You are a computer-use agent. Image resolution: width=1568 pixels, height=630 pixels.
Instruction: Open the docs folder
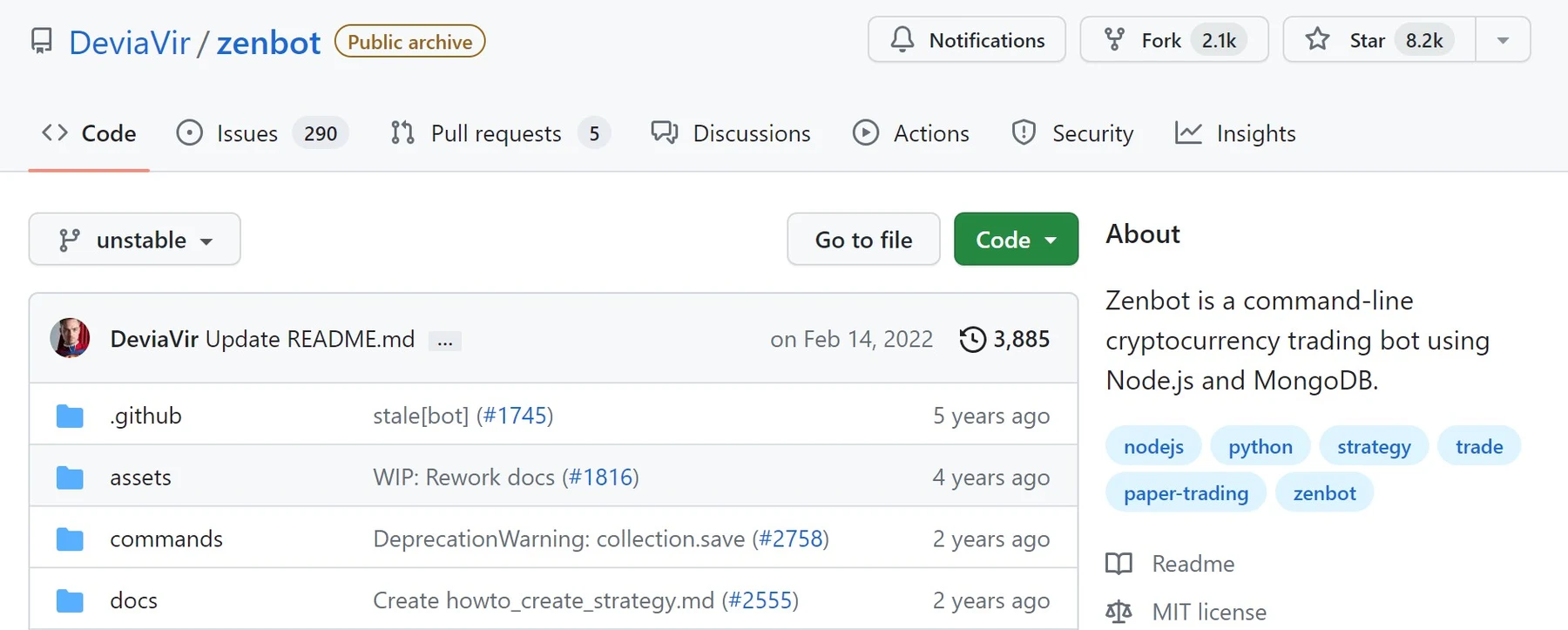(x=133, y=600)
